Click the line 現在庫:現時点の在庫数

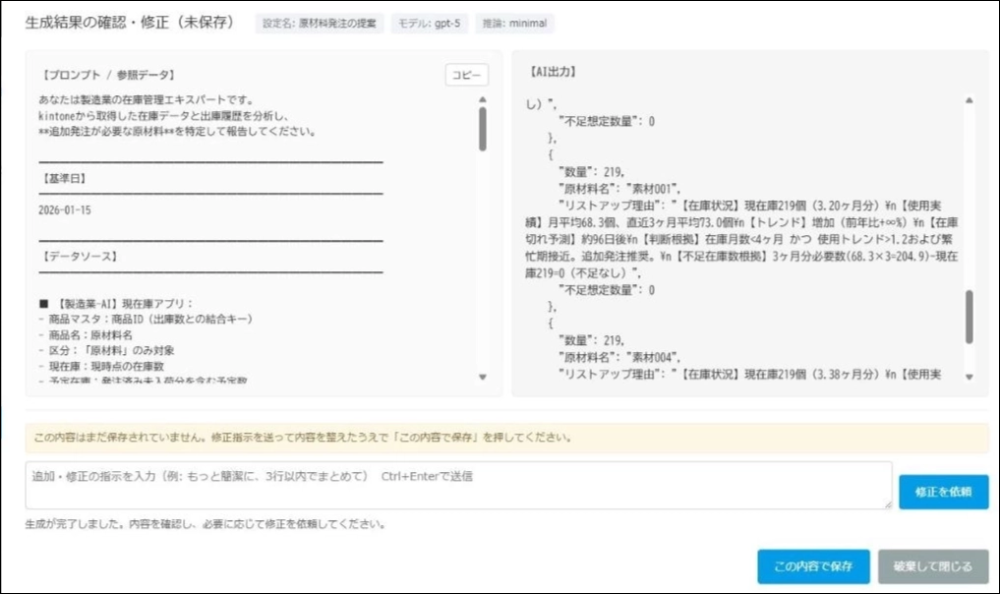click(x=101, y=366)
